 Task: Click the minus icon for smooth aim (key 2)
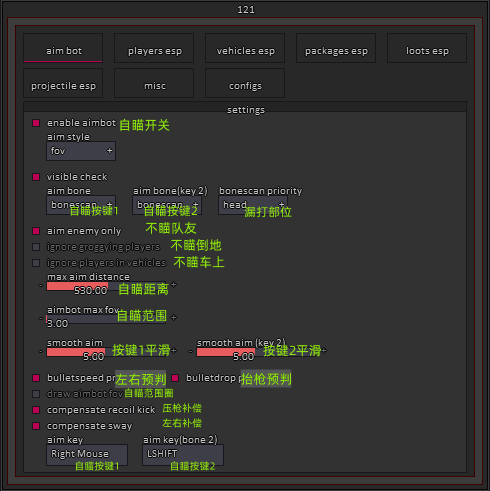tap(190, 351)
